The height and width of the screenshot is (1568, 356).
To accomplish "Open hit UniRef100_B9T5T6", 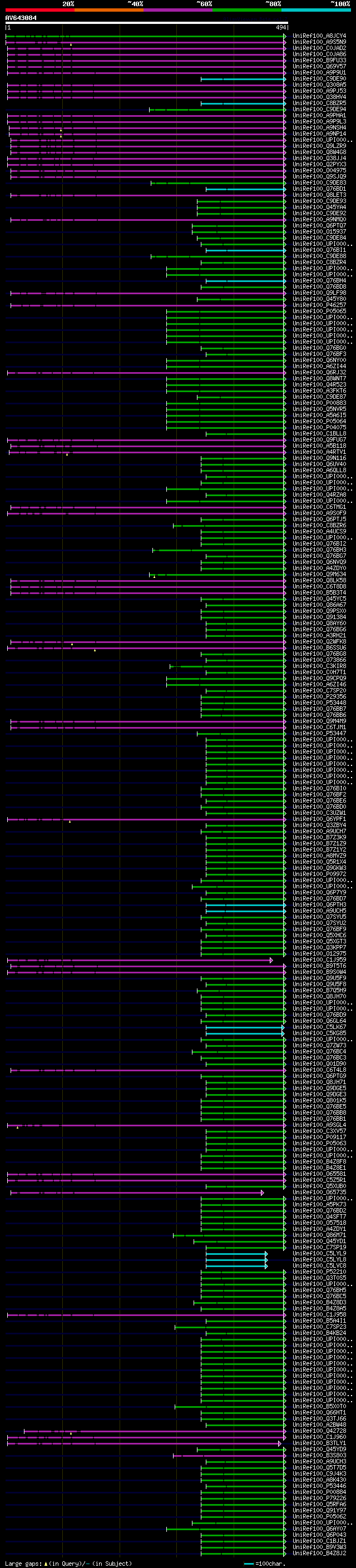I will point(319,967).
